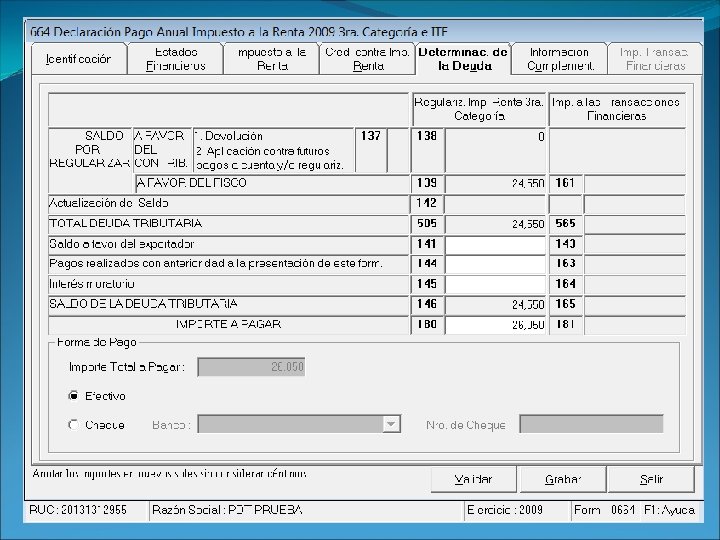Open the Identificación tab
This screenshot has width=720, height=540.
click(x=79, y=59)
